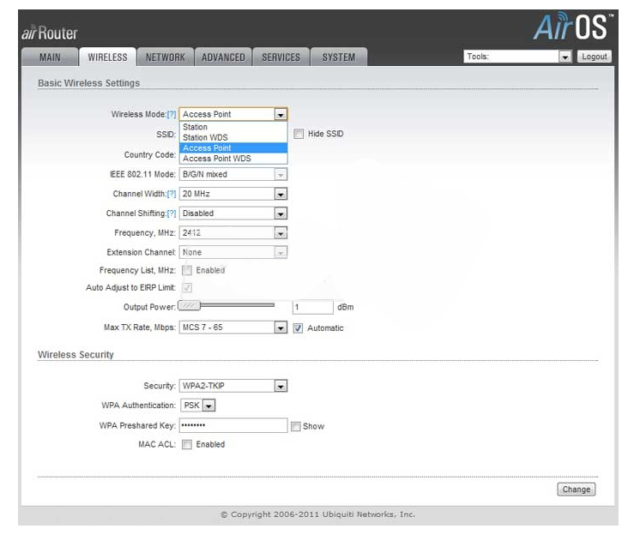Click the airRouter logo
The width and height of the screenshot is (640, 541).
49,33
